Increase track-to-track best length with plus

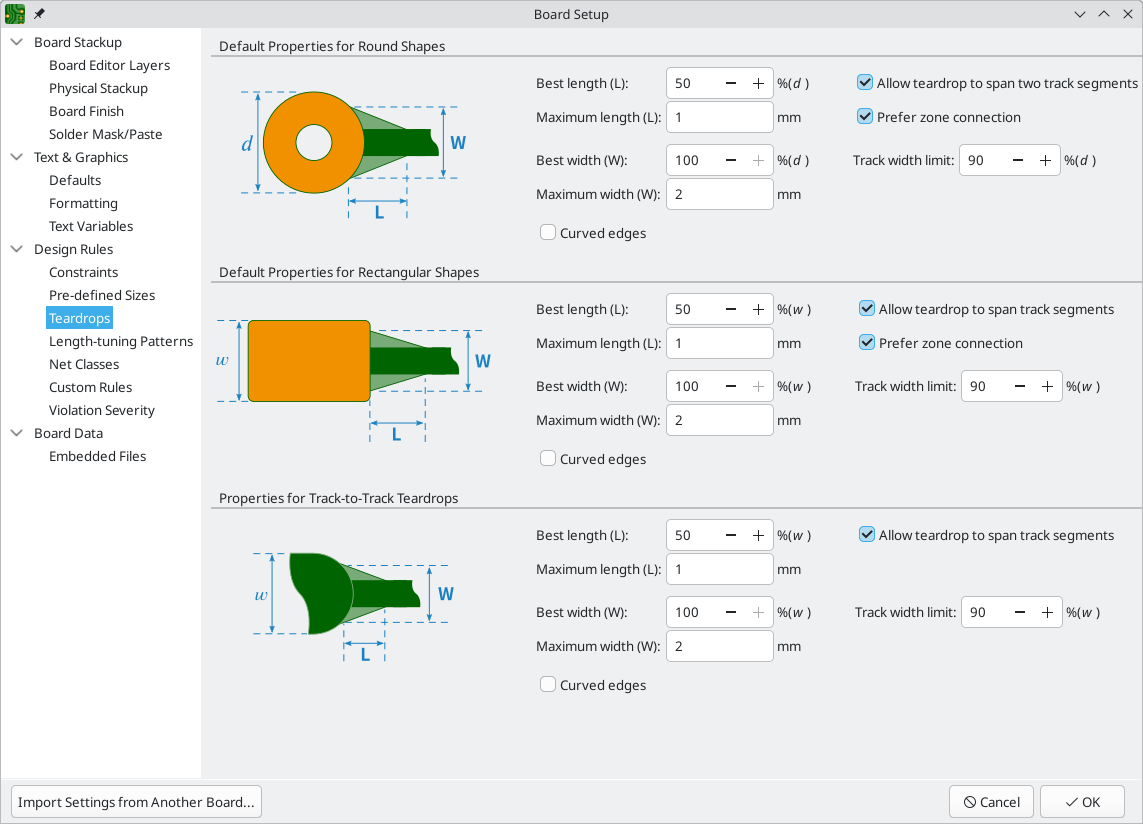coord(758,536)
